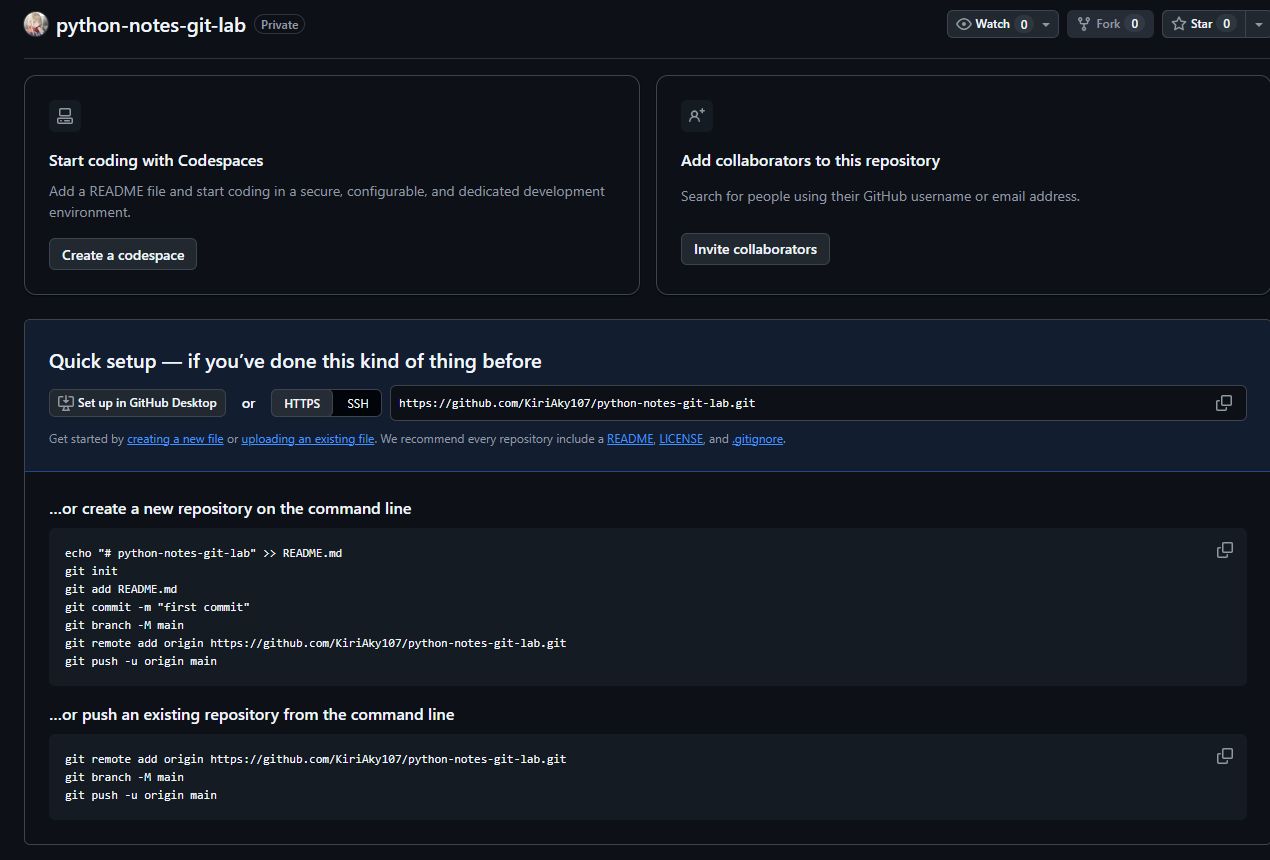Open the python-notes-git-lab repository title
This screenshot has height=860, width=1270.
coord(151,25)
